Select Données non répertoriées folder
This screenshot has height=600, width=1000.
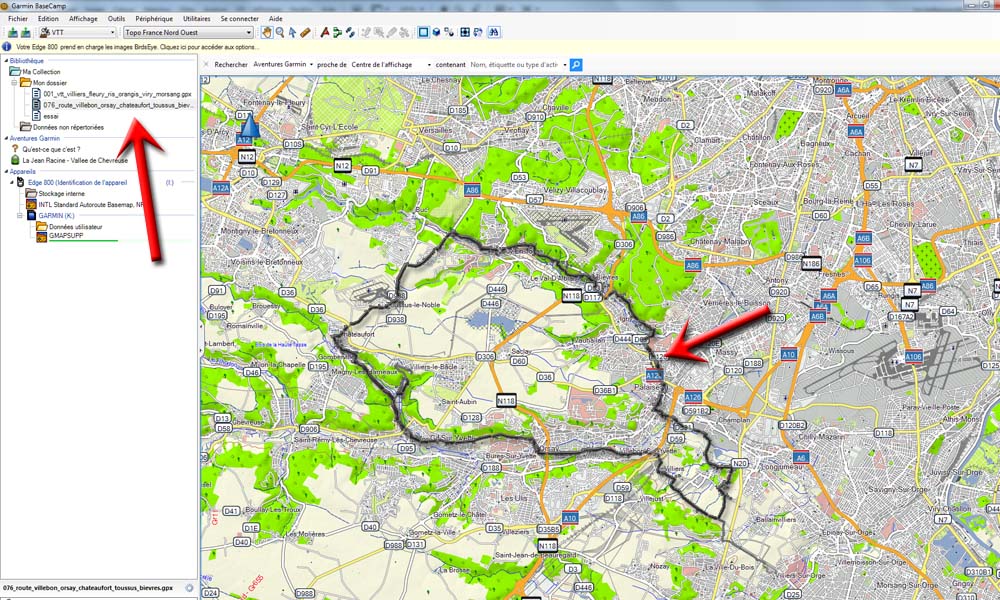click(x=68, y=128)
